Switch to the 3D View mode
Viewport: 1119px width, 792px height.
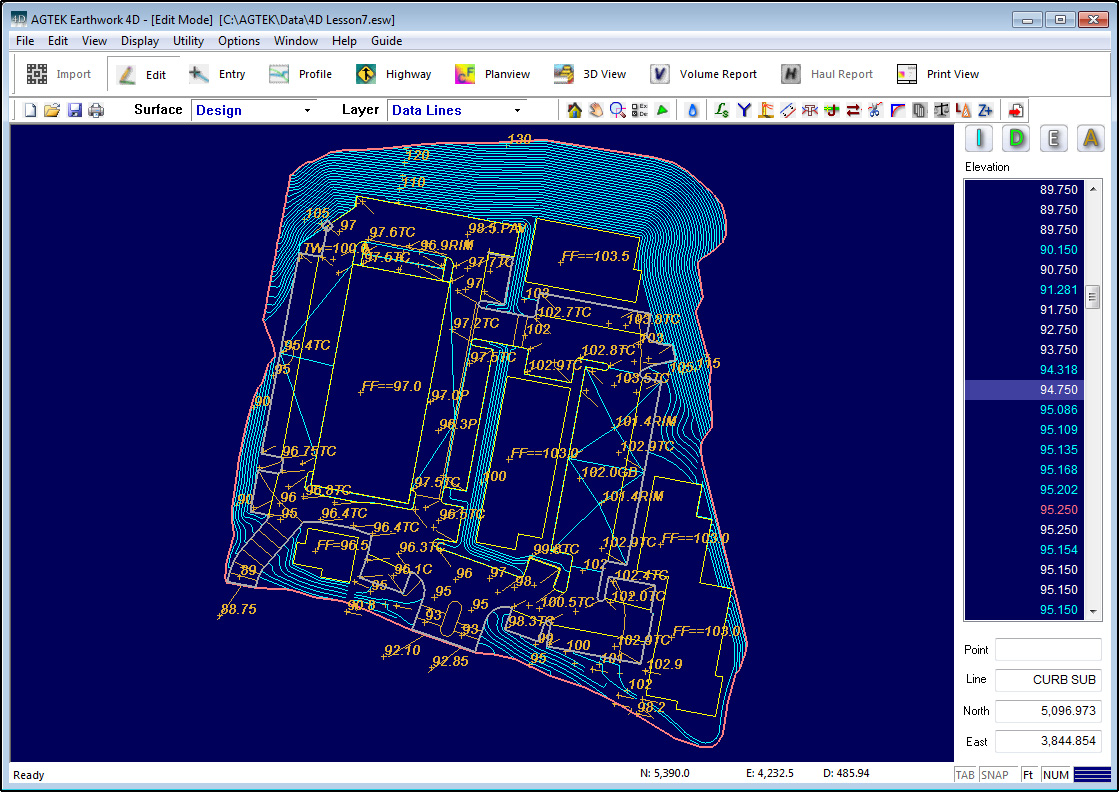click(591, 74)
